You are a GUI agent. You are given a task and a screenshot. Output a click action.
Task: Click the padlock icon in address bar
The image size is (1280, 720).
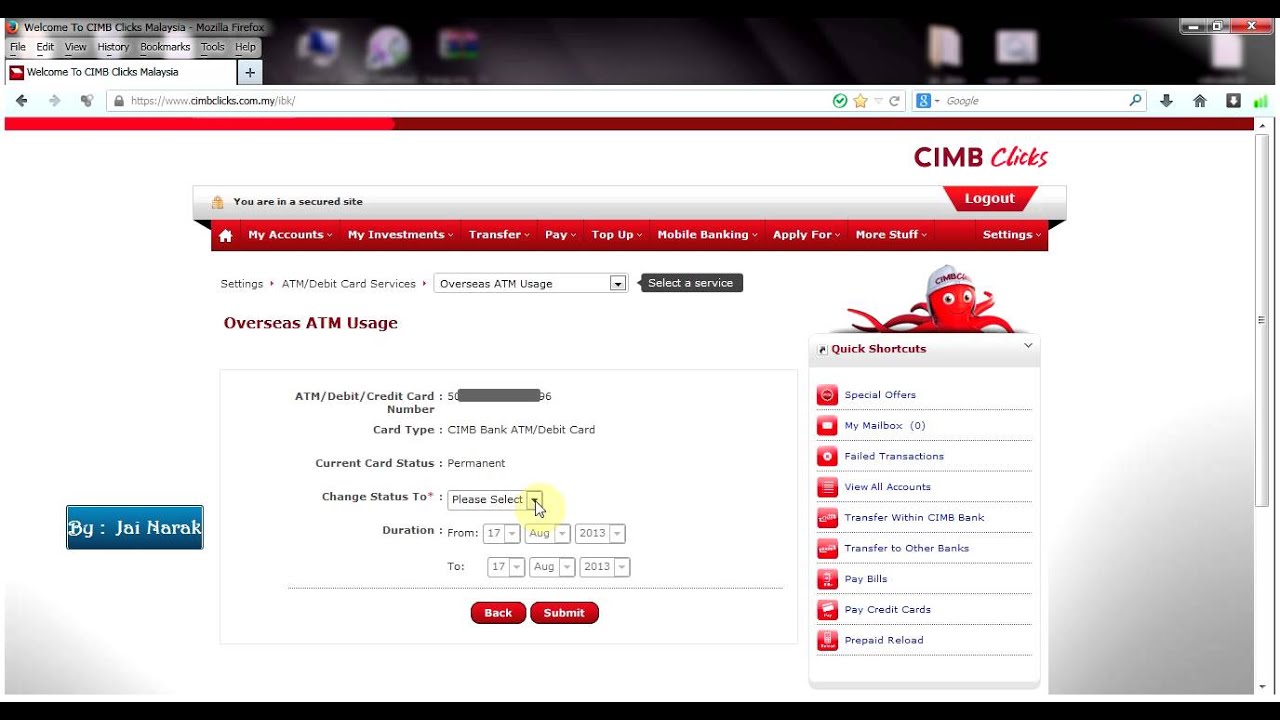119,101
